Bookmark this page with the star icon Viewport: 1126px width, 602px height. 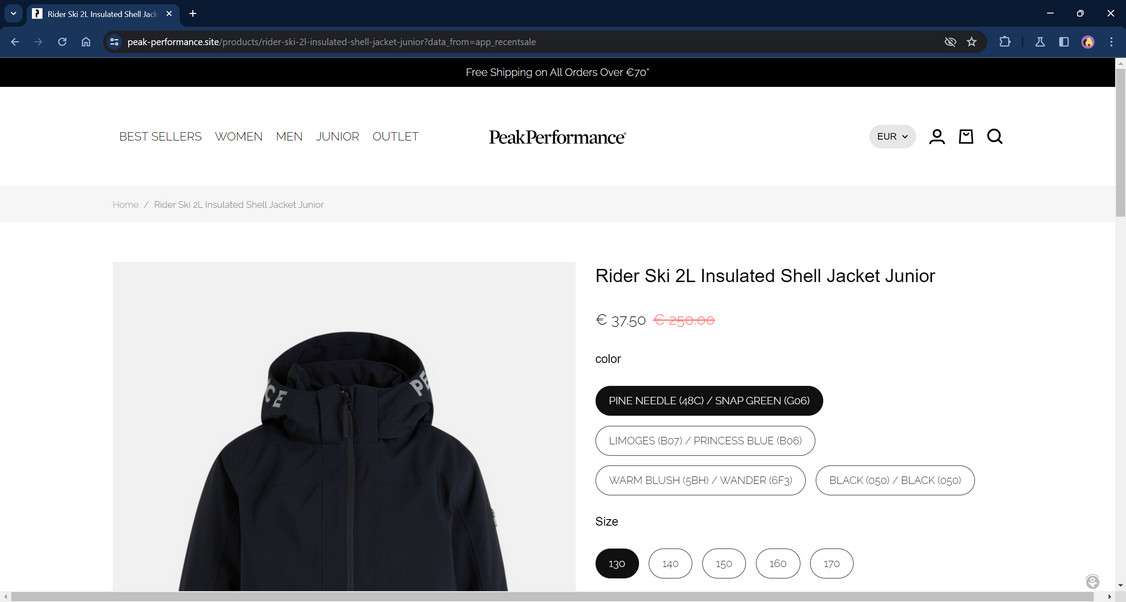972,42
